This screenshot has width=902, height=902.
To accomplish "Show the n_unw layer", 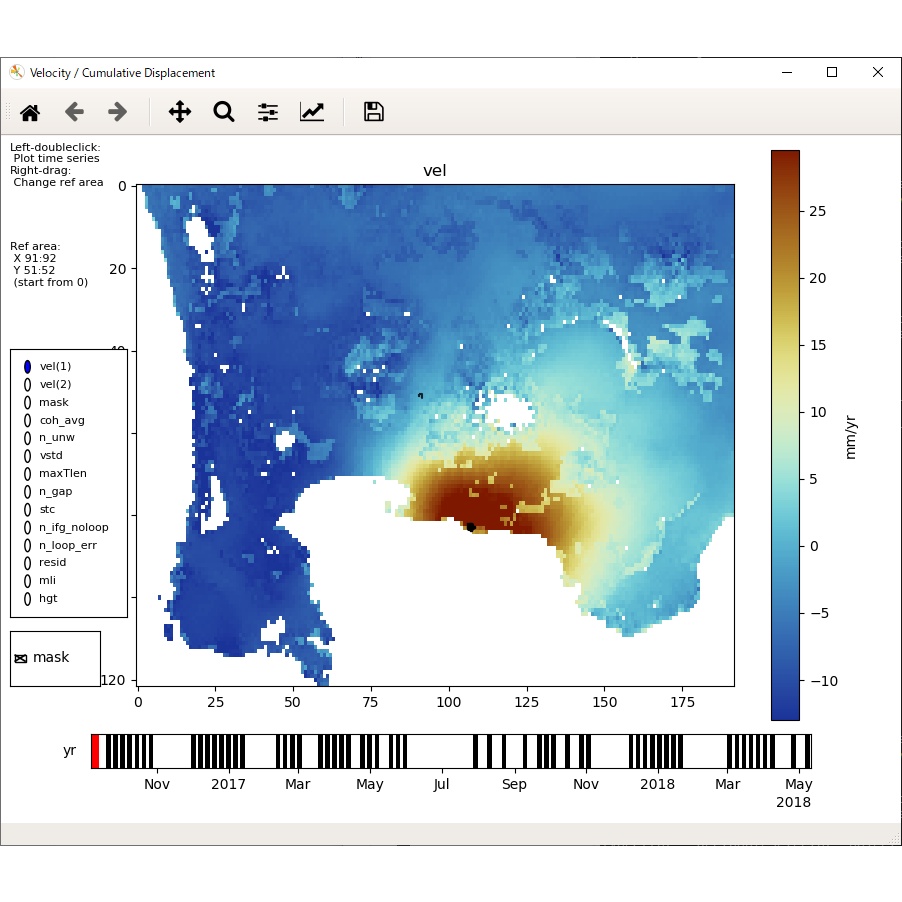I will point(25,437).
